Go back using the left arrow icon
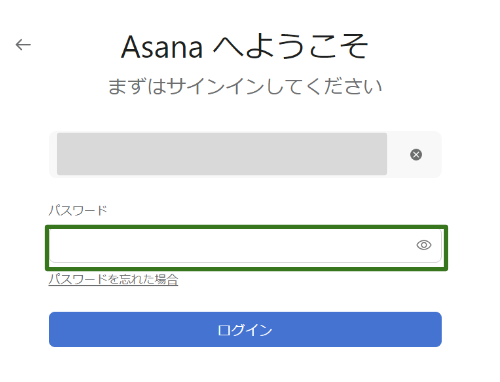The image size is (500, 382). point(23,44)
